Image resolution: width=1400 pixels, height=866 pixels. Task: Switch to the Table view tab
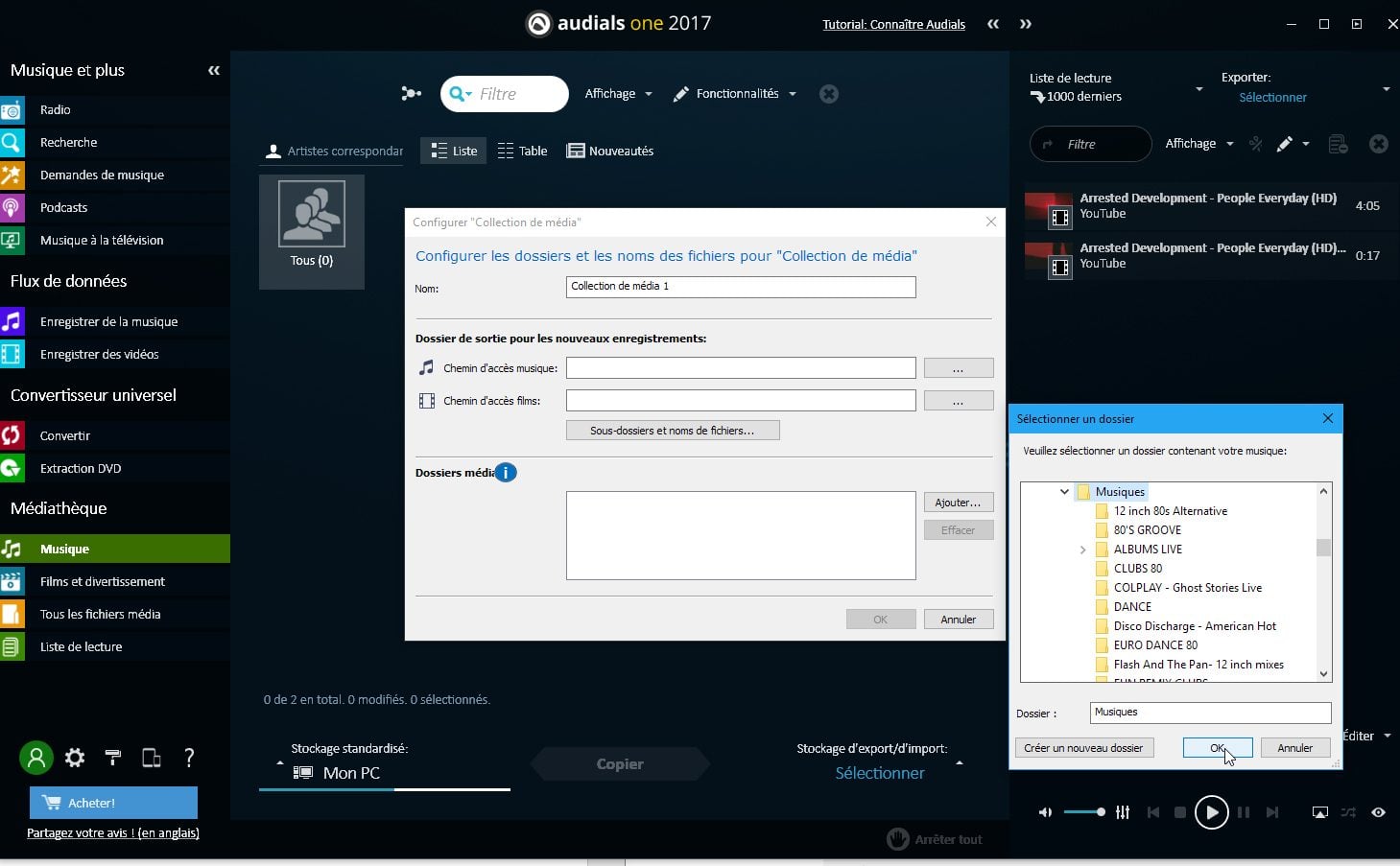523,151
